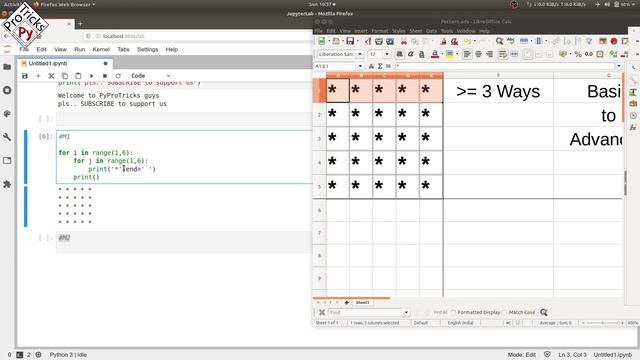Apply yellow background color swatch
The image size is (640, 360).
449,54
